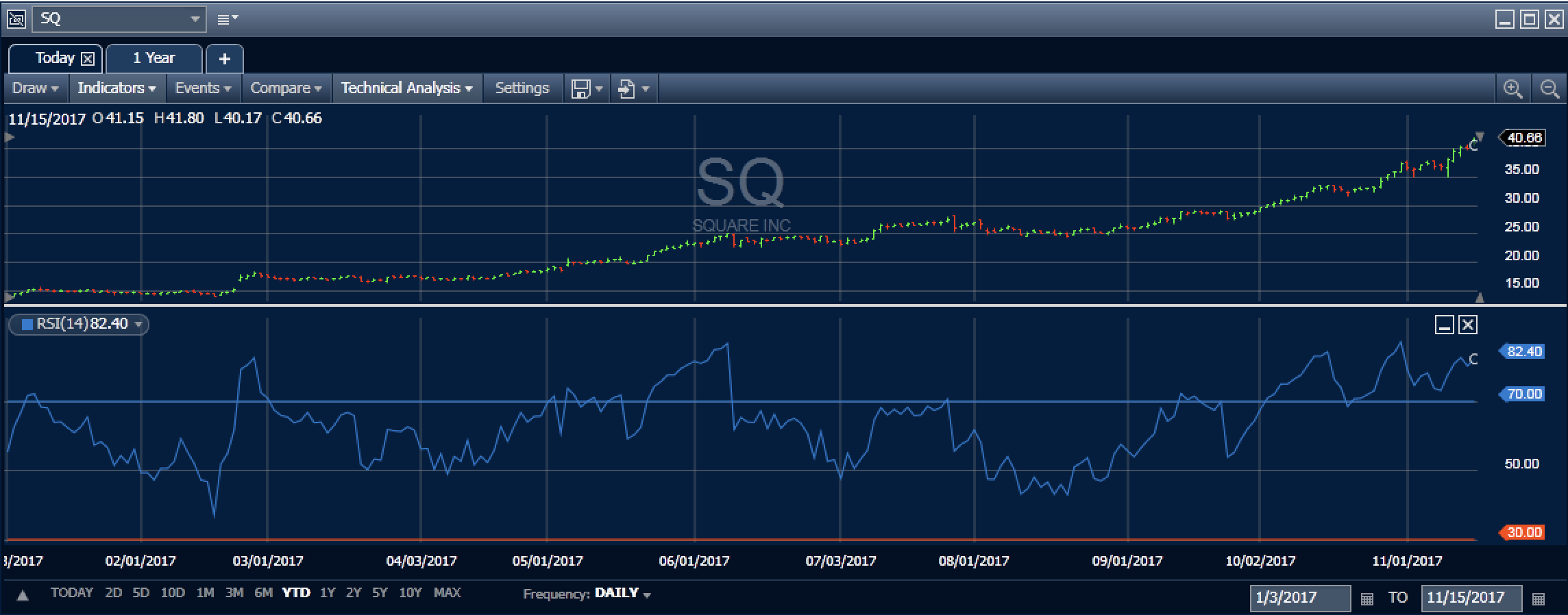Click the export document icon
1568x615 pixels.
click(x=626, y=89)
